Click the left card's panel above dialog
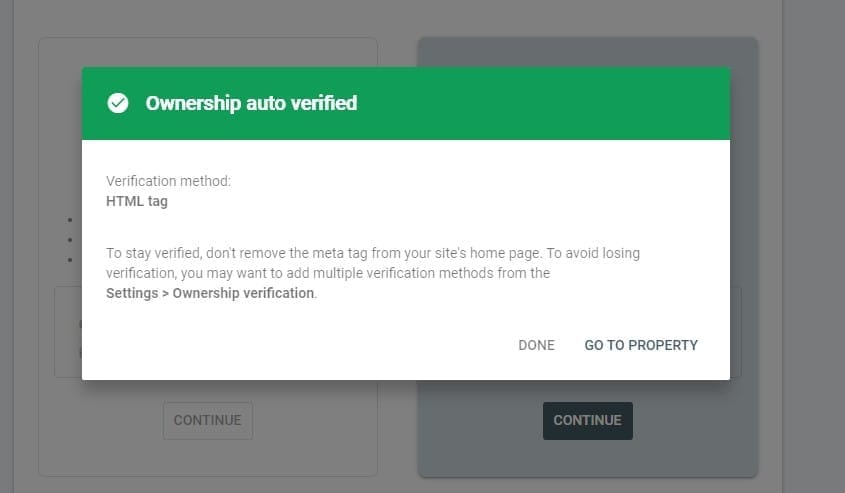The width and height of the screenshot is (845, 493). [208, 52]
